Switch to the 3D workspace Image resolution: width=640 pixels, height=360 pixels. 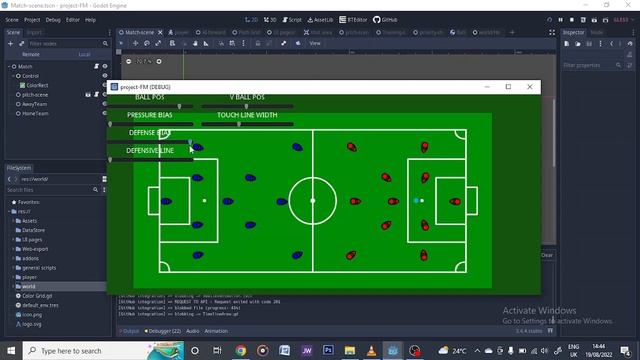[270, 20]
